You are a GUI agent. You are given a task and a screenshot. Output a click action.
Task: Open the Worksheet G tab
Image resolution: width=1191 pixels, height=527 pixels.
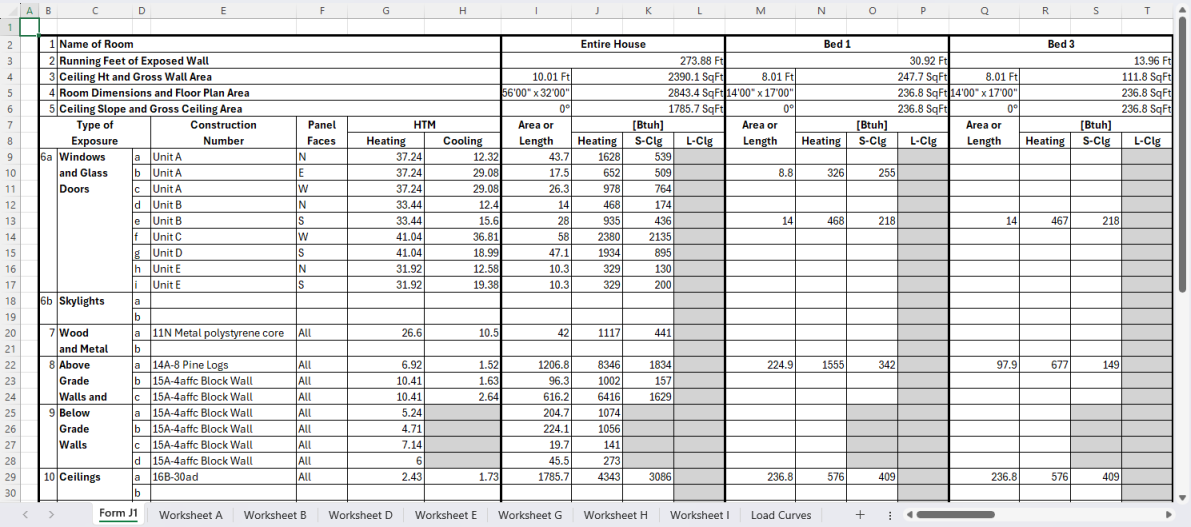pos(530,515)
